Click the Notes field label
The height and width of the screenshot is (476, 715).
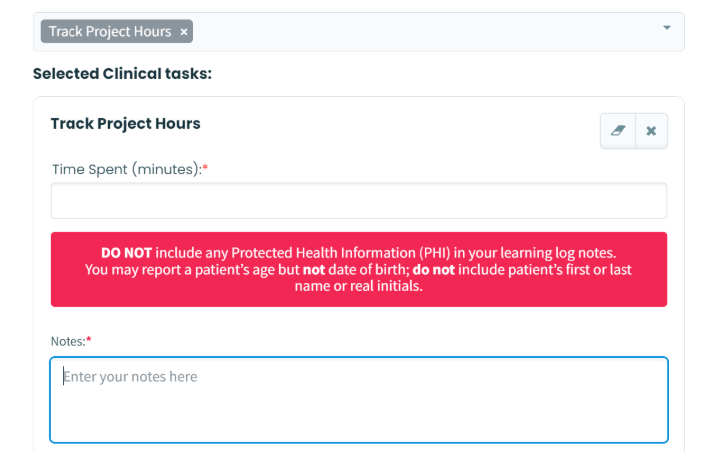coord(67,341)
